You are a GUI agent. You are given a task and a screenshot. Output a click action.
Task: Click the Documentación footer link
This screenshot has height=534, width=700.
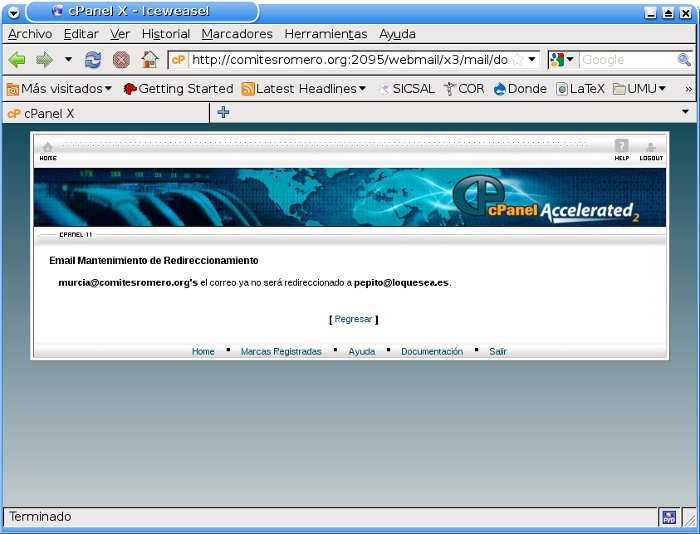pos(432,352)
